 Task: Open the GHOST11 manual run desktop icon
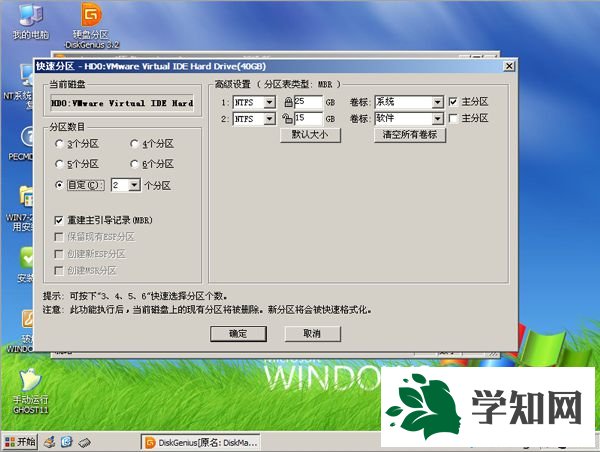31,391
